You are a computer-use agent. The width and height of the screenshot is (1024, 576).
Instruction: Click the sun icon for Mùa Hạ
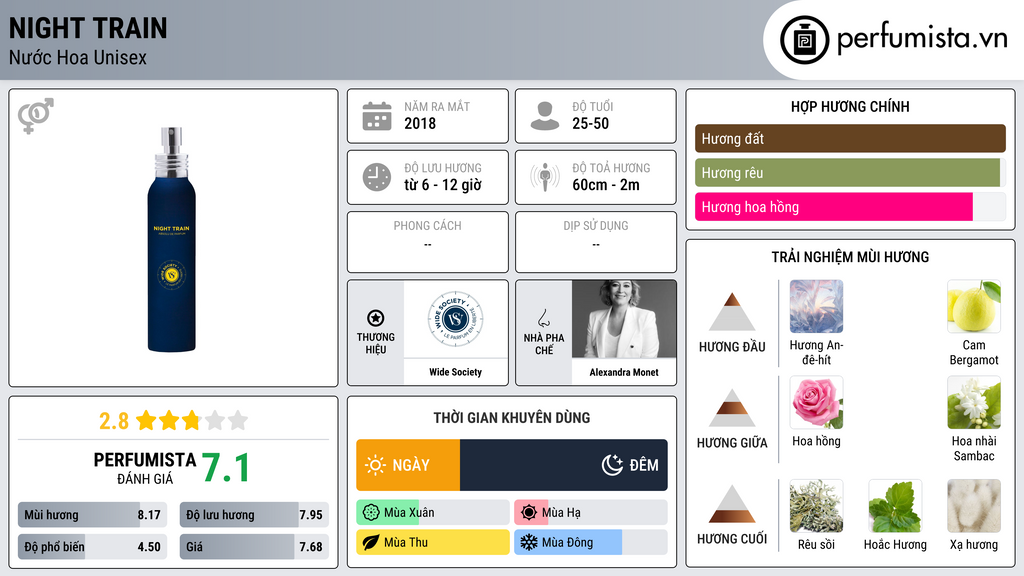coord(529,513)
